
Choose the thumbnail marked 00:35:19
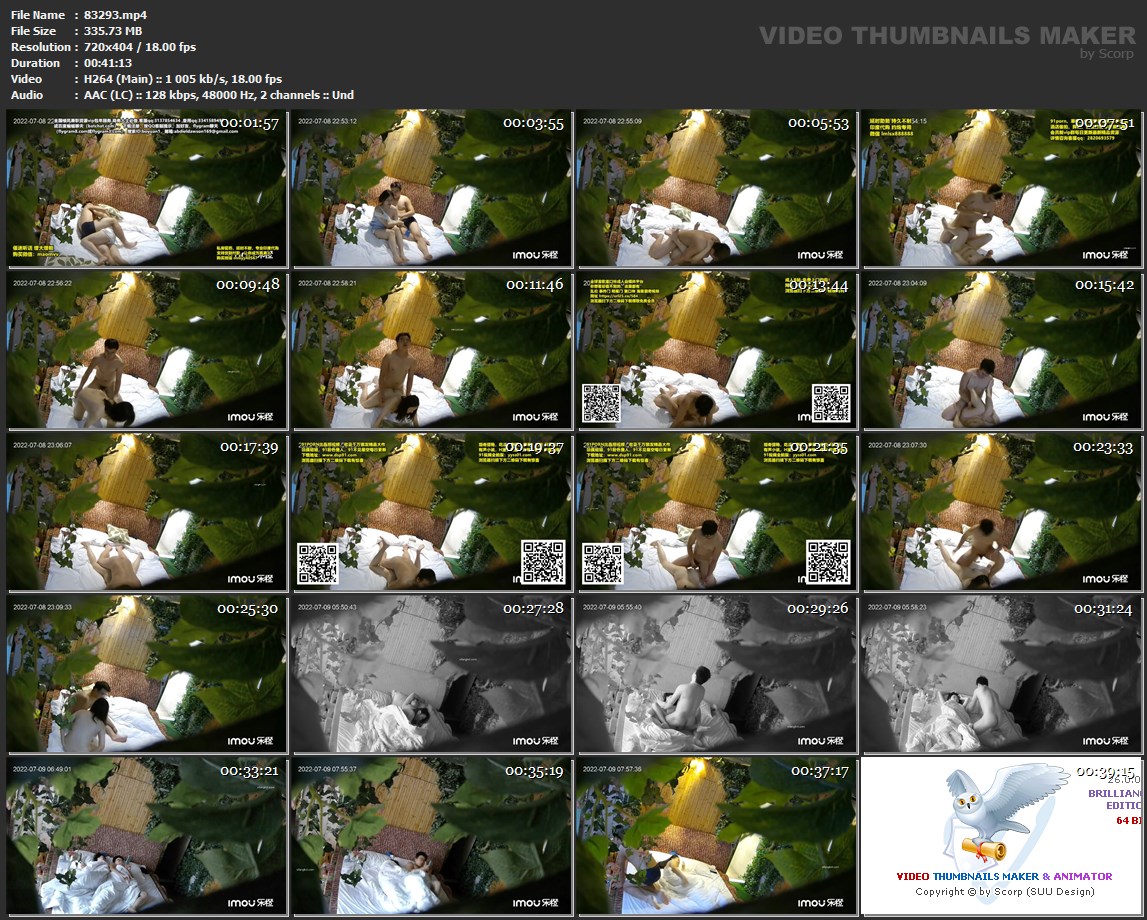pos(432,836)
